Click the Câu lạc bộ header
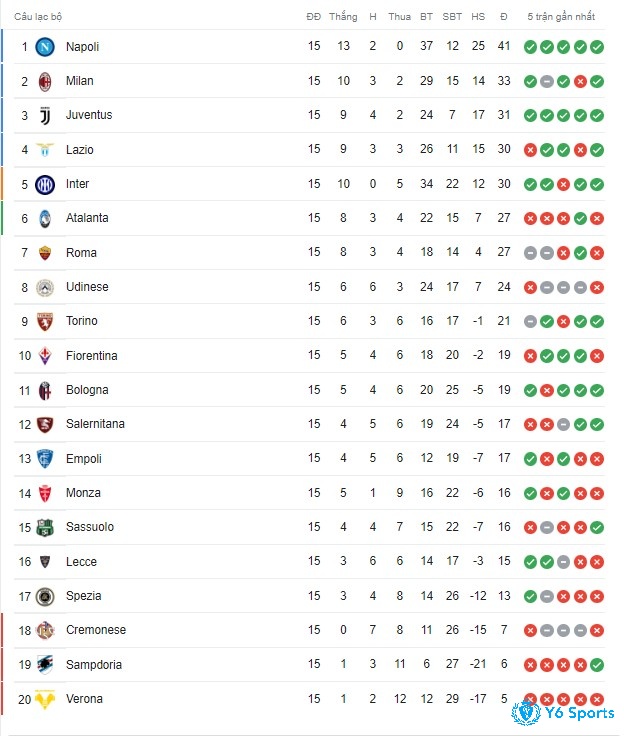The width and height of the screenshot is (624, 736). pyautogui.click(x=38, y=17)
